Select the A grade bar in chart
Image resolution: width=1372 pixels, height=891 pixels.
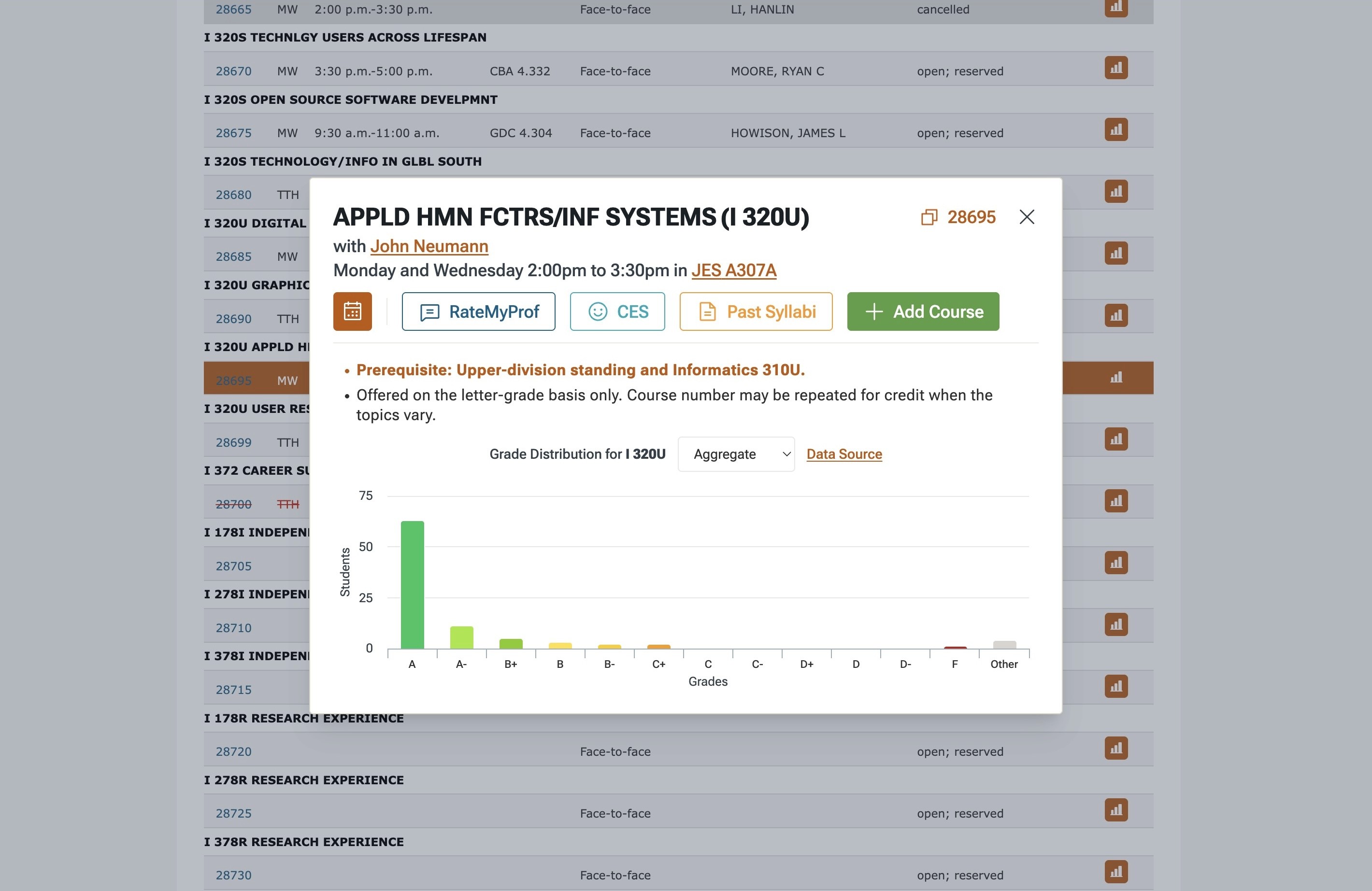pos(412,584)
